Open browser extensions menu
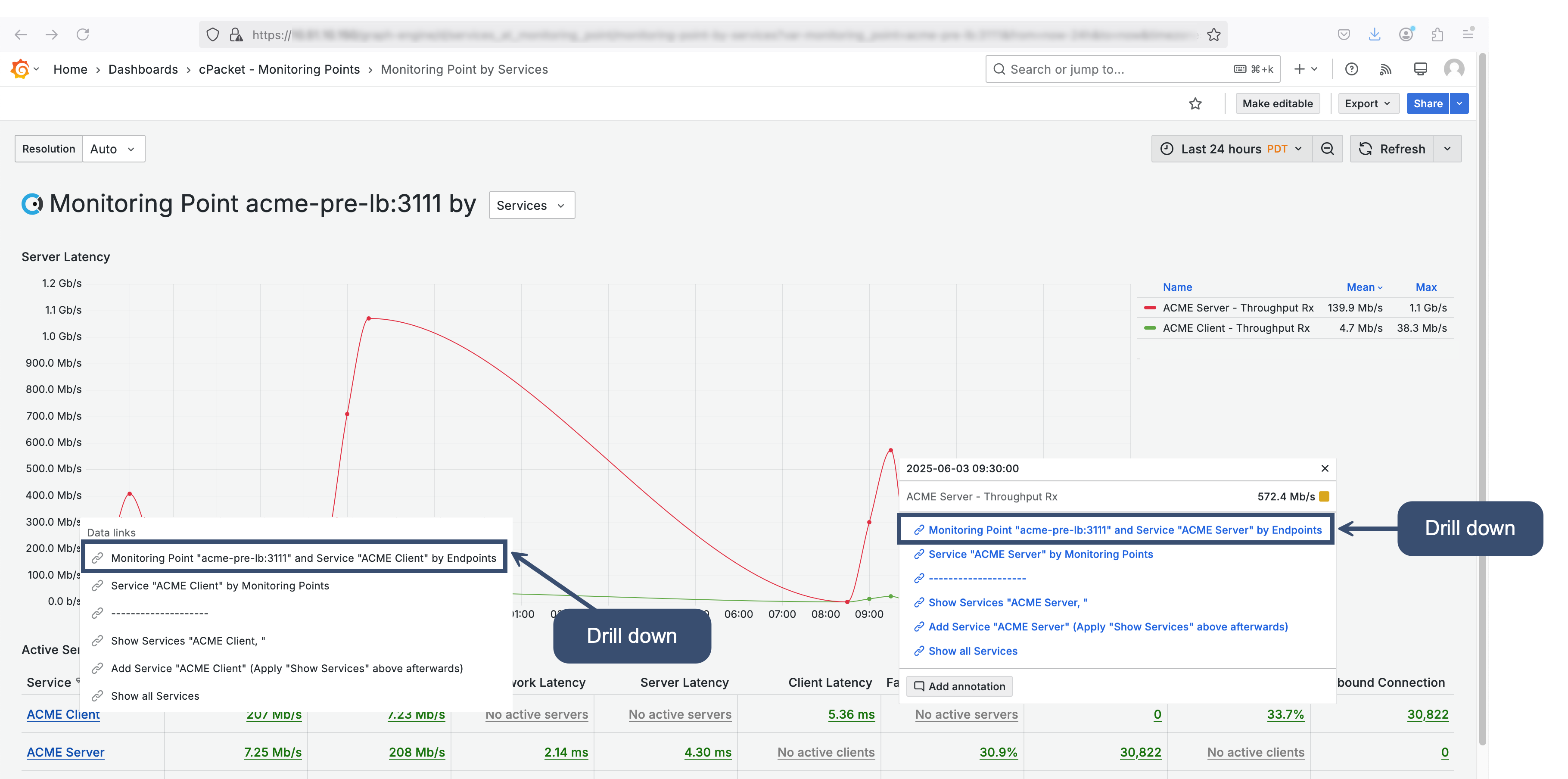Viewport: 1568px width, 779px height. coord(1437,35)
